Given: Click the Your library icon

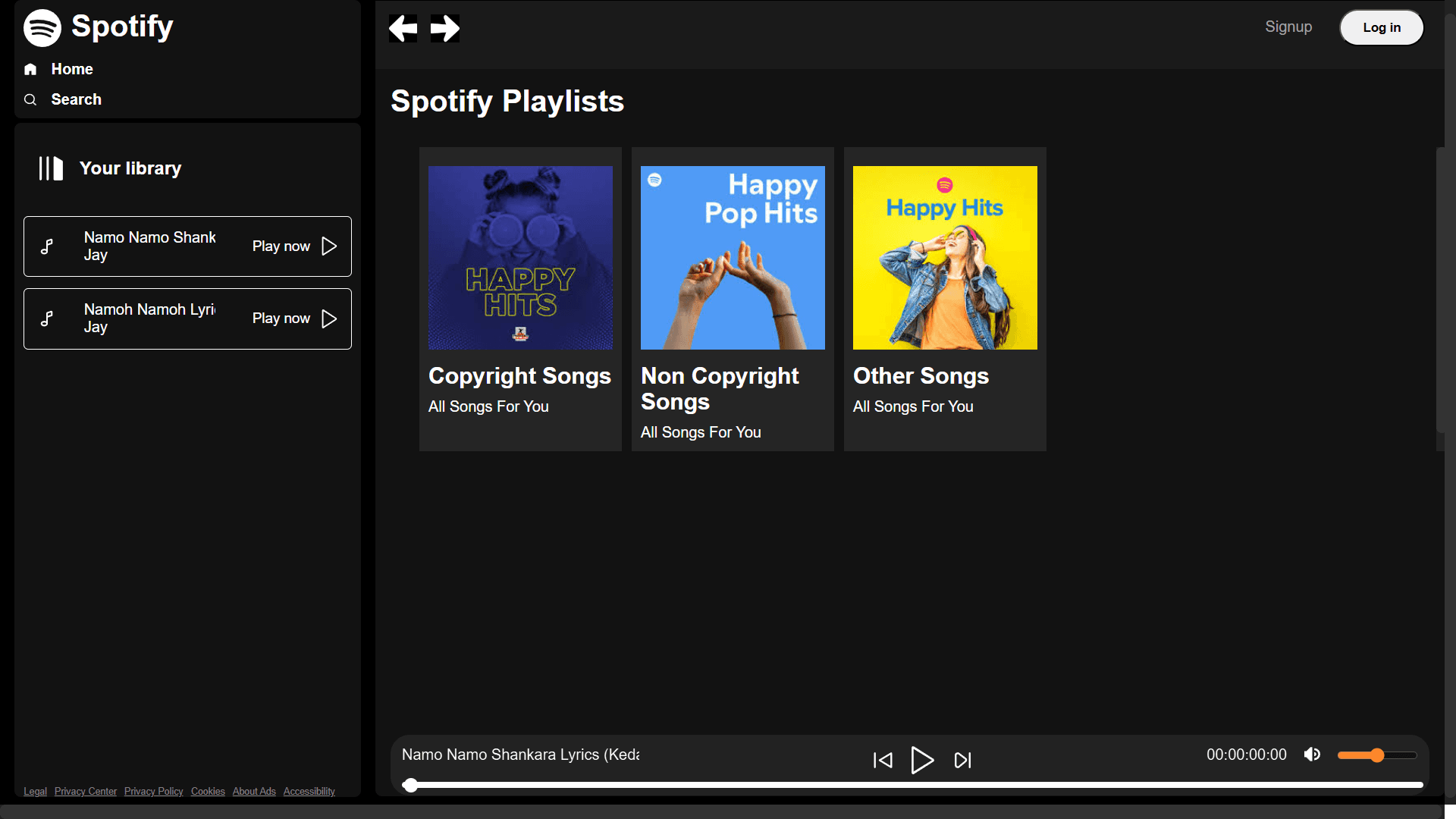Looking at the screenshot, I should click(x=51, y=168).
